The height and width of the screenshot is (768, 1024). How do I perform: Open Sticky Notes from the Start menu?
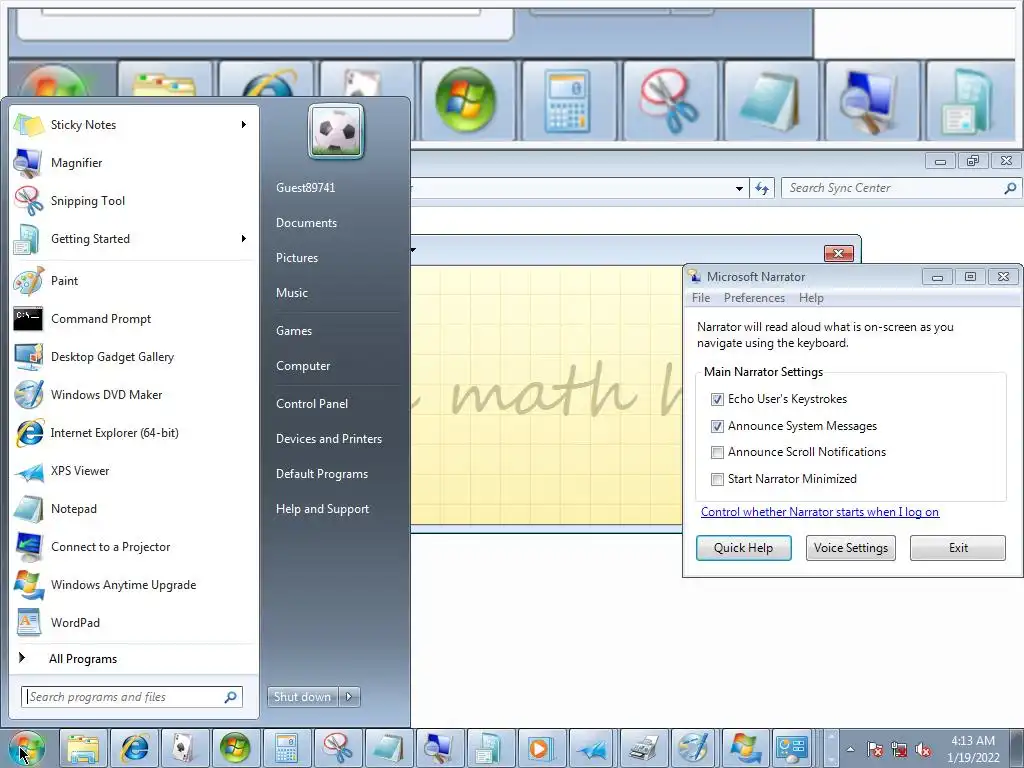click(x=133, y=125)
